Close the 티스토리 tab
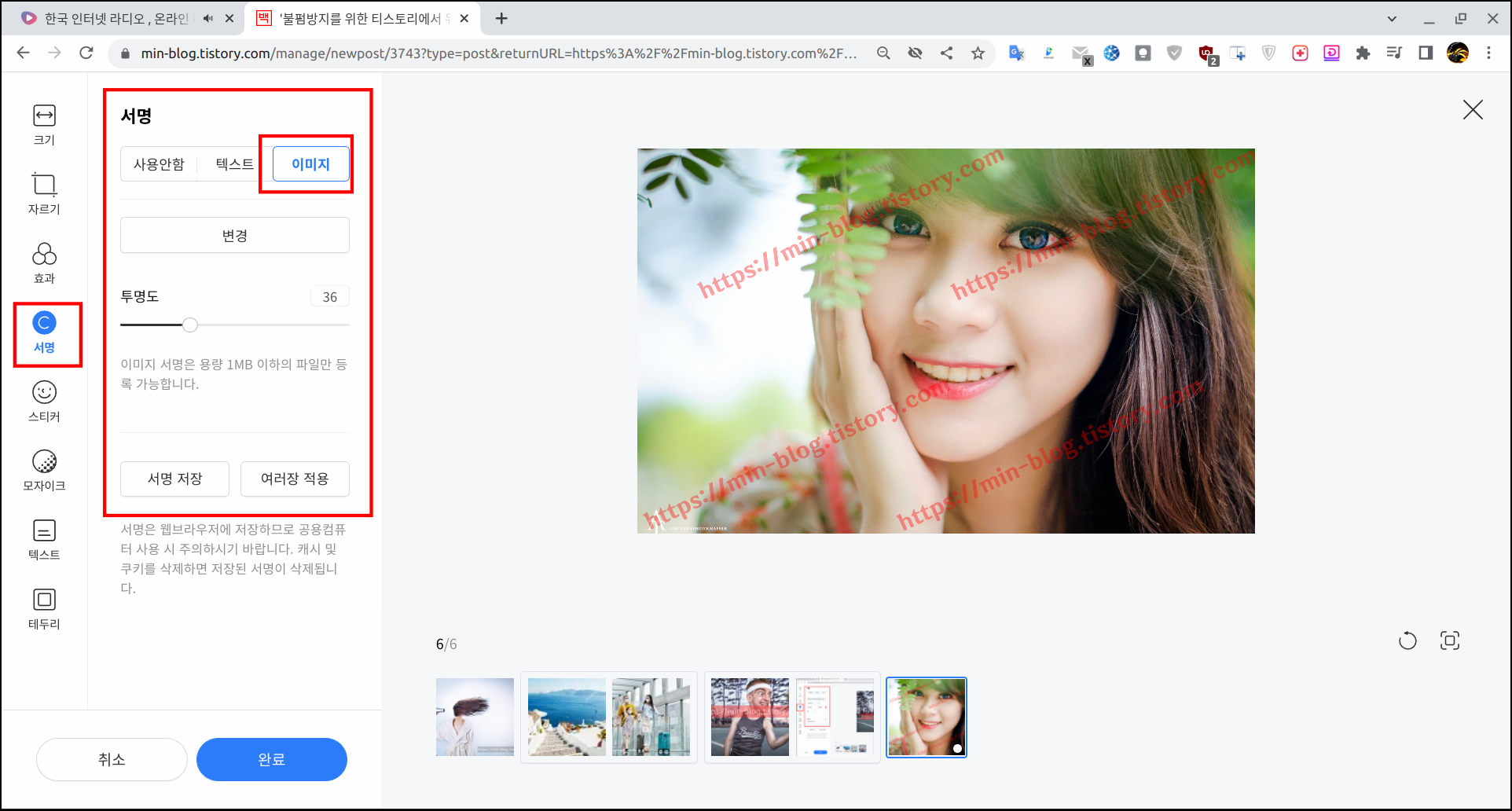 click(x=464, y=18)
